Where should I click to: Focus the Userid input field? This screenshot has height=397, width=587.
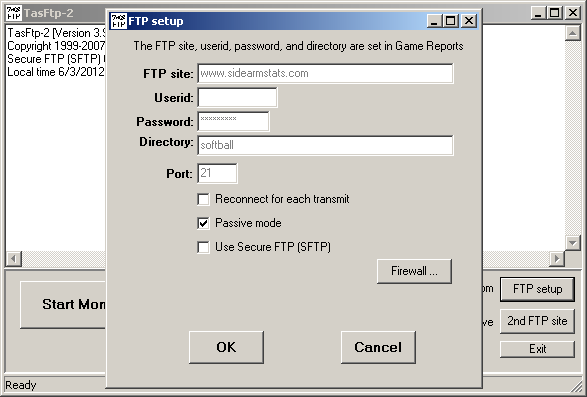tap(237, 97)
